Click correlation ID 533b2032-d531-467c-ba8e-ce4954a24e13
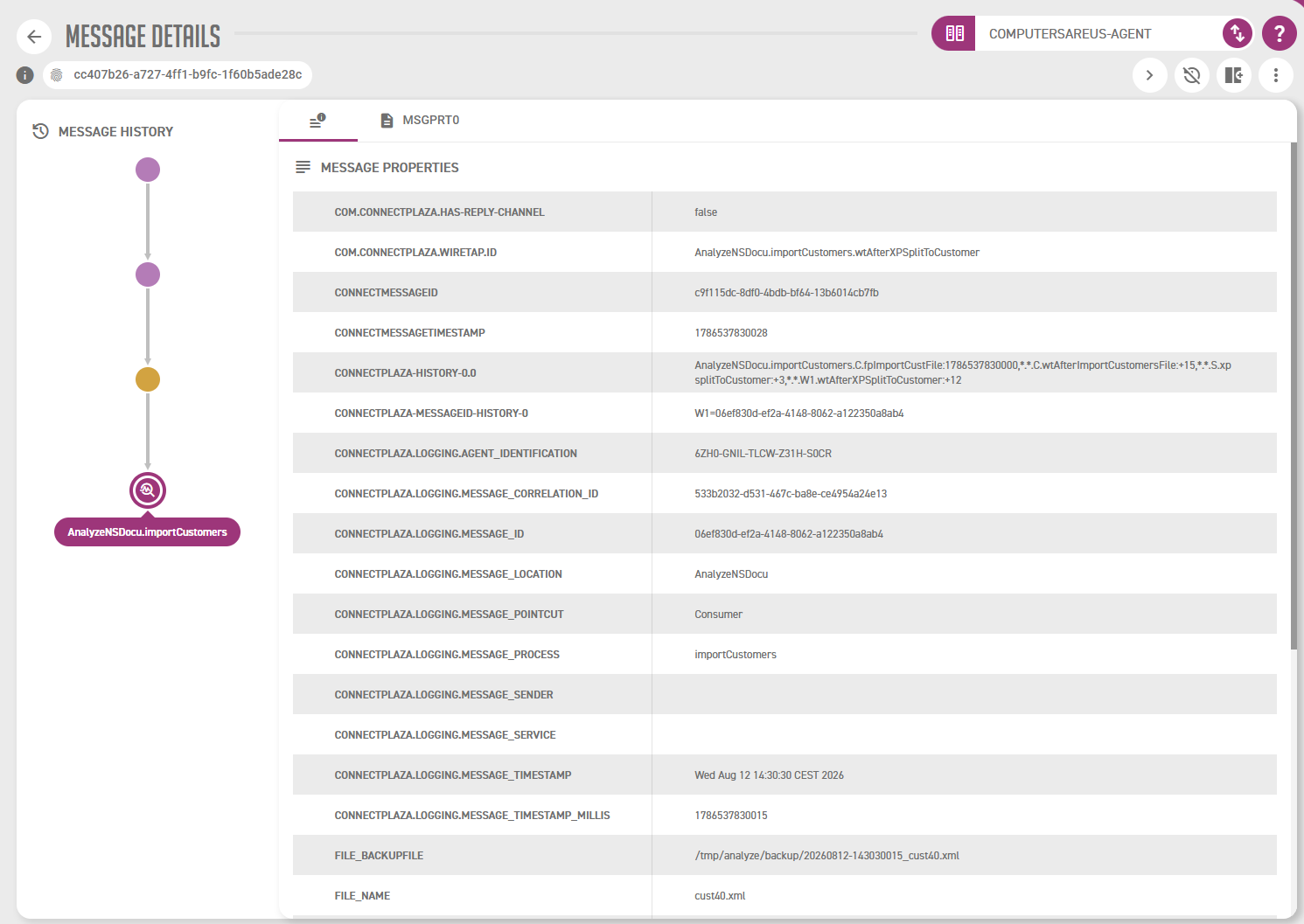The width and height of the screenshot is (1304, 924). [x=791, y=494]
